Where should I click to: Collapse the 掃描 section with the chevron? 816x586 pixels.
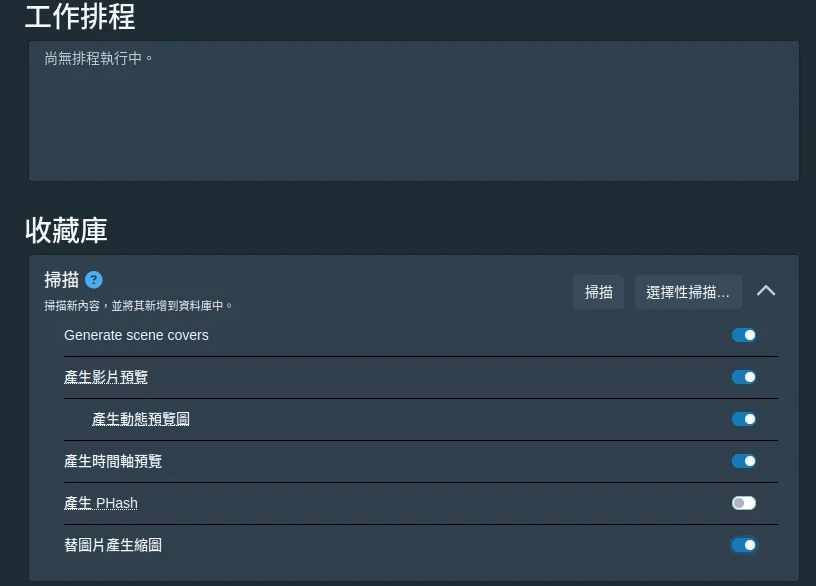point(766,291)
